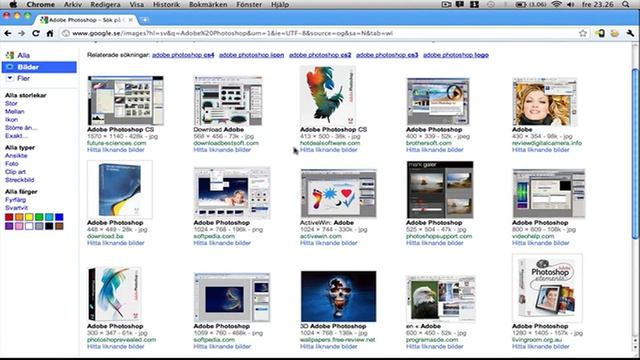Pick the yellow color filter swatch
The width and height of the screenshot is (640, 360).
tap(29, 217)
